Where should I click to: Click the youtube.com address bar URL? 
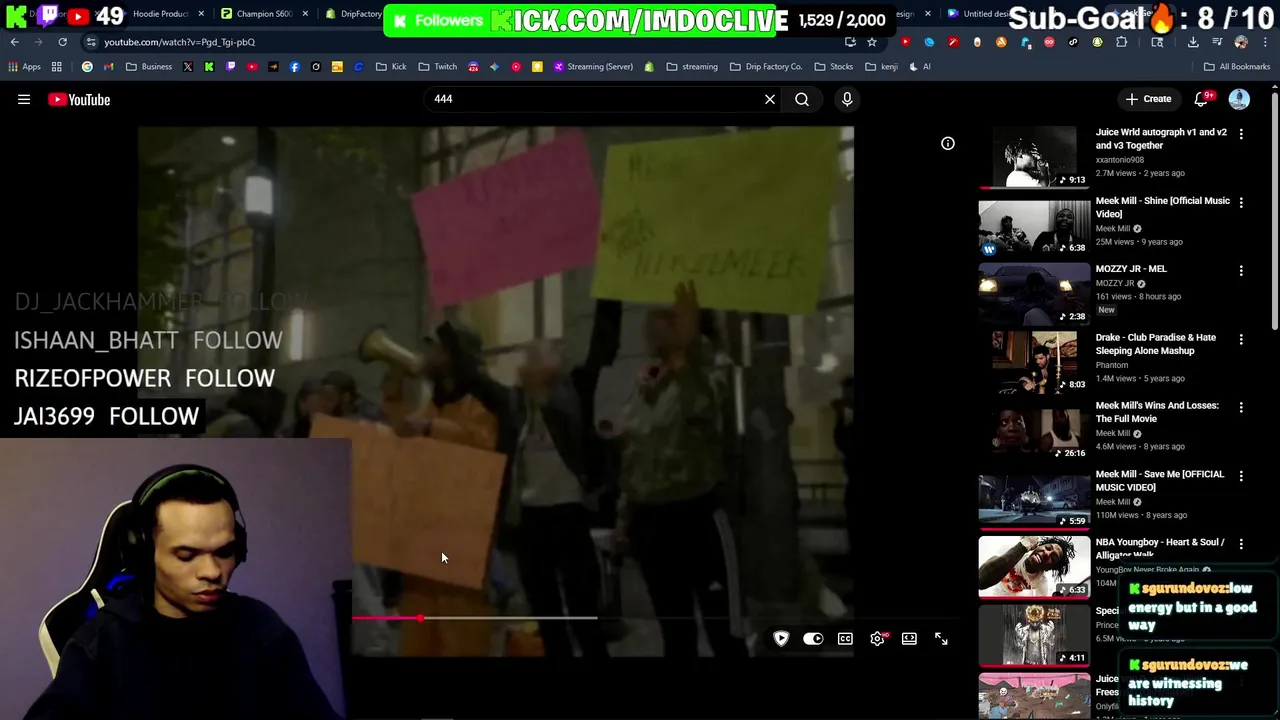179,42
